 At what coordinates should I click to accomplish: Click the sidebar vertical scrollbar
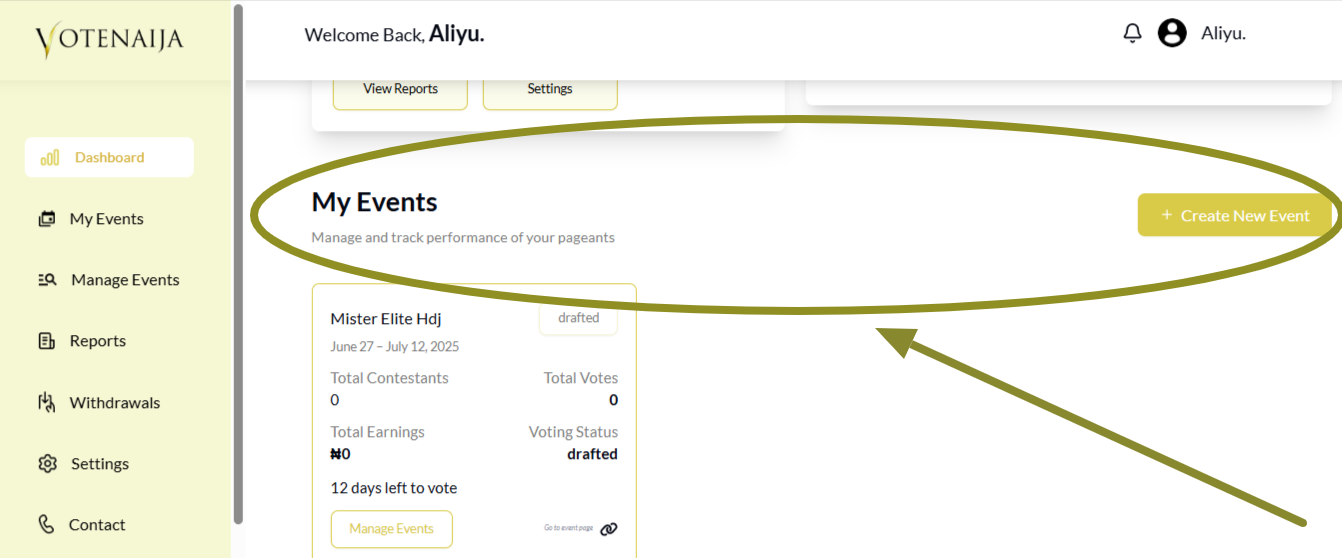coord(238,264)
